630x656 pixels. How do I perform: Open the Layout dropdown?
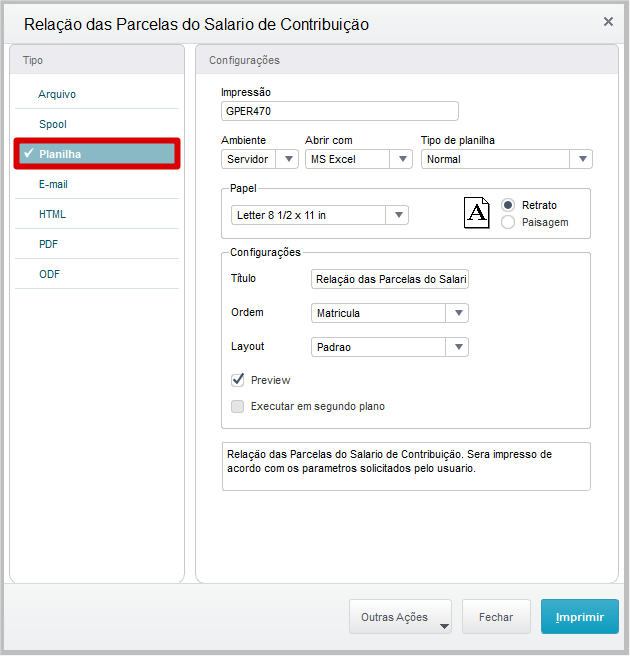390,347
